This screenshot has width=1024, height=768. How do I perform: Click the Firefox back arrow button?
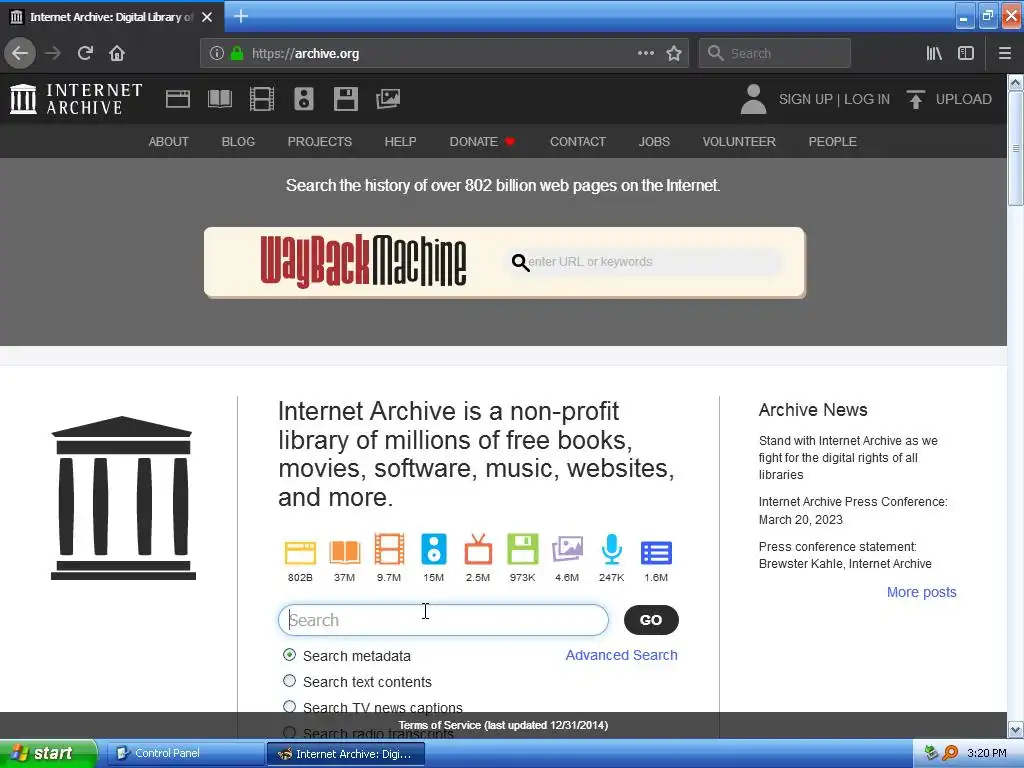[20, 53]
